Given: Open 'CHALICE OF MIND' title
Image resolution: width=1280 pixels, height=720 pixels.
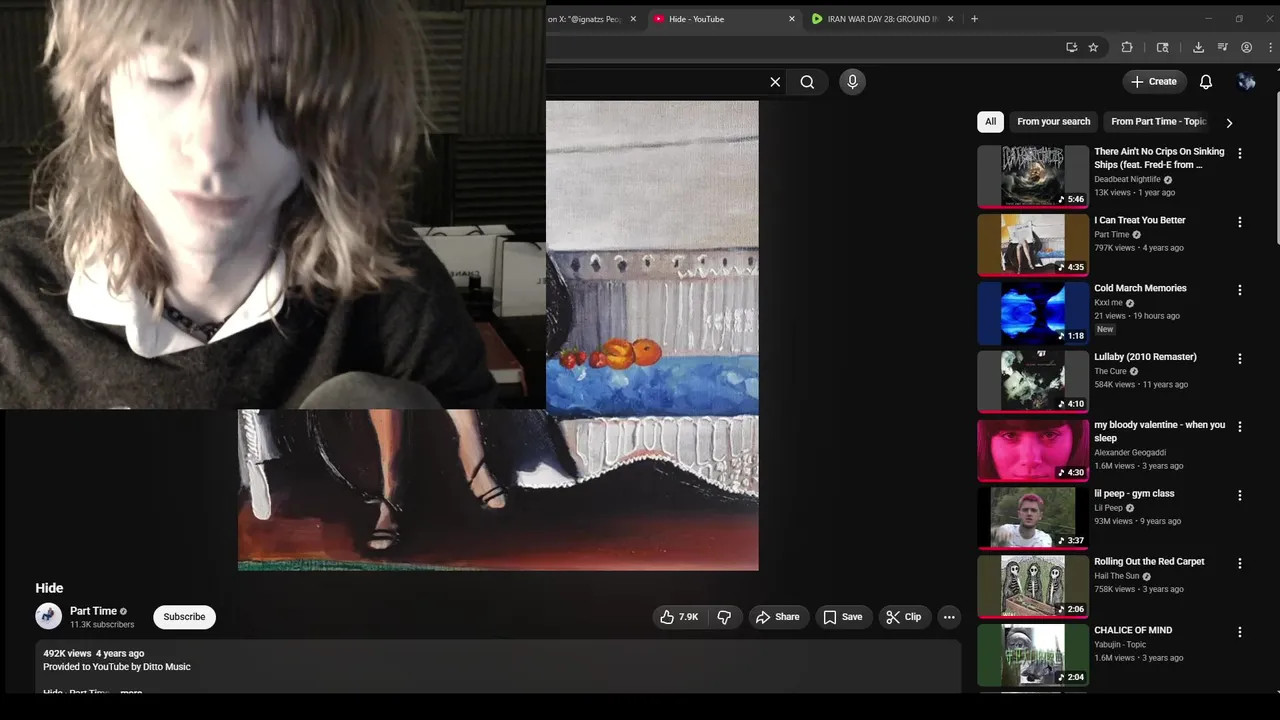Looking at the screenshot, I should click(x=1133, y=630).
